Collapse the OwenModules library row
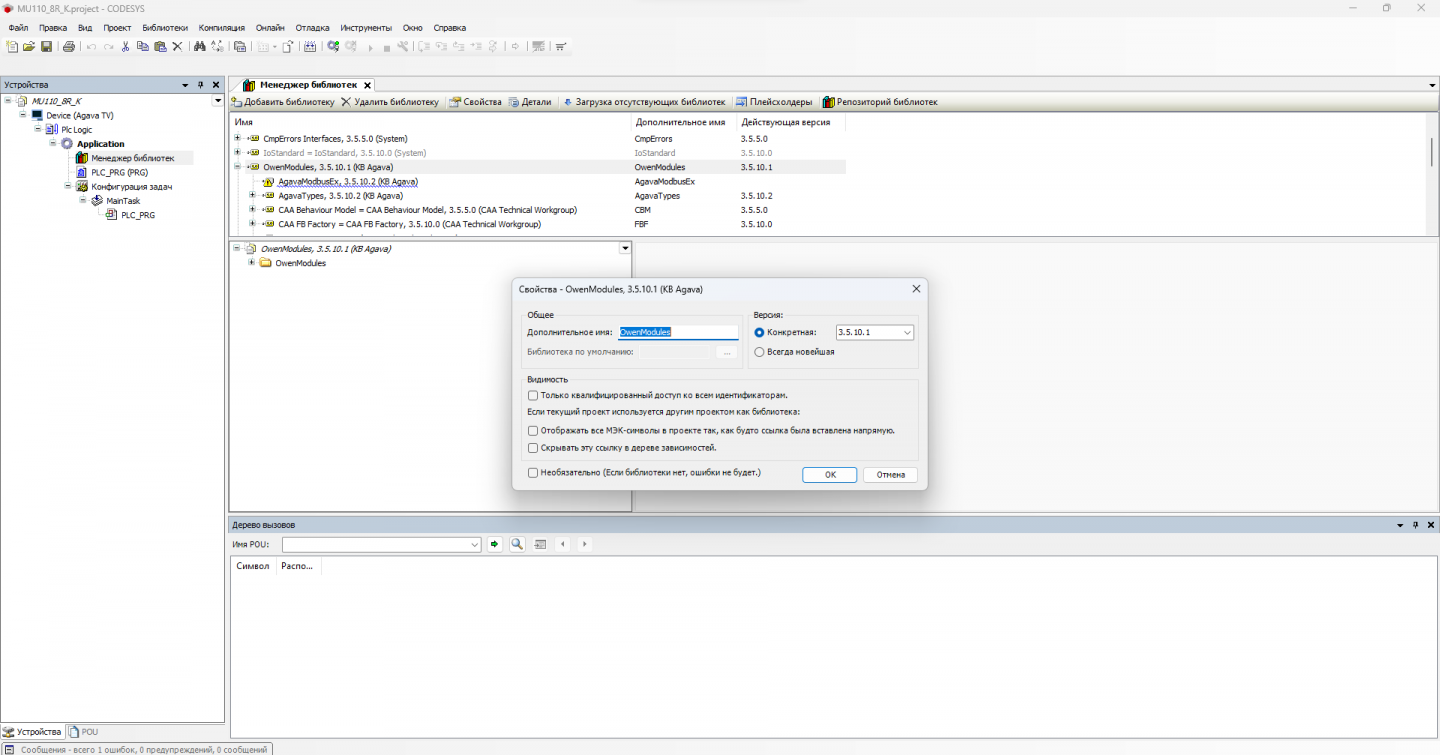 tap(238, 167)
